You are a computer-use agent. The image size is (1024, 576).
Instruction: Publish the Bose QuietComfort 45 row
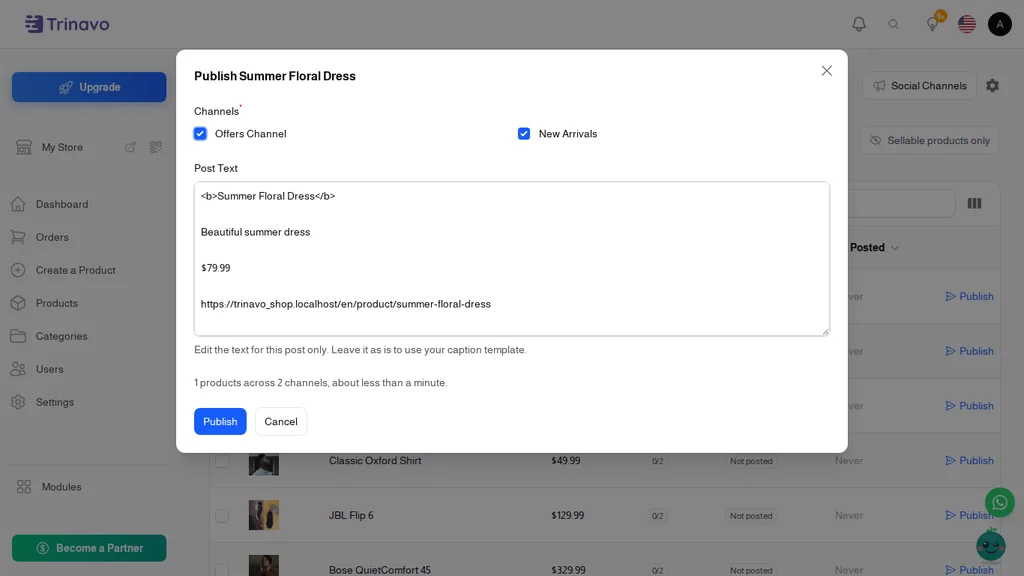[969, 569]
